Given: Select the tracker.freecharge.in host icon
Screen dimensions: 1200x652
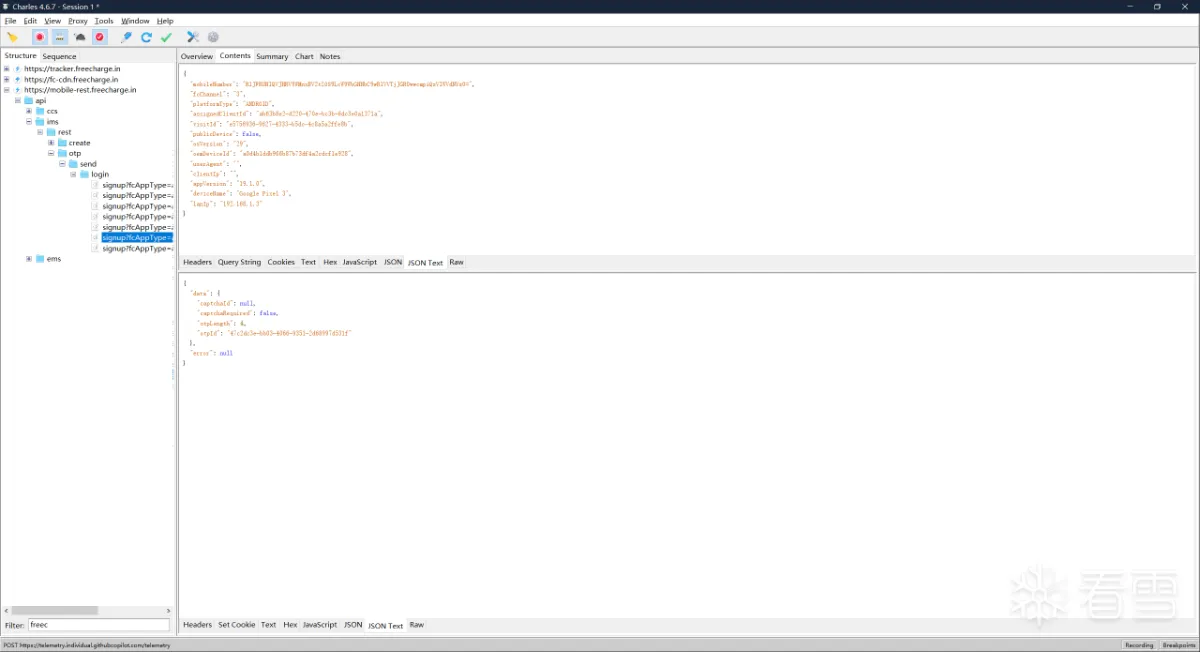Looking at the screenshot, I should pos(17,69).
